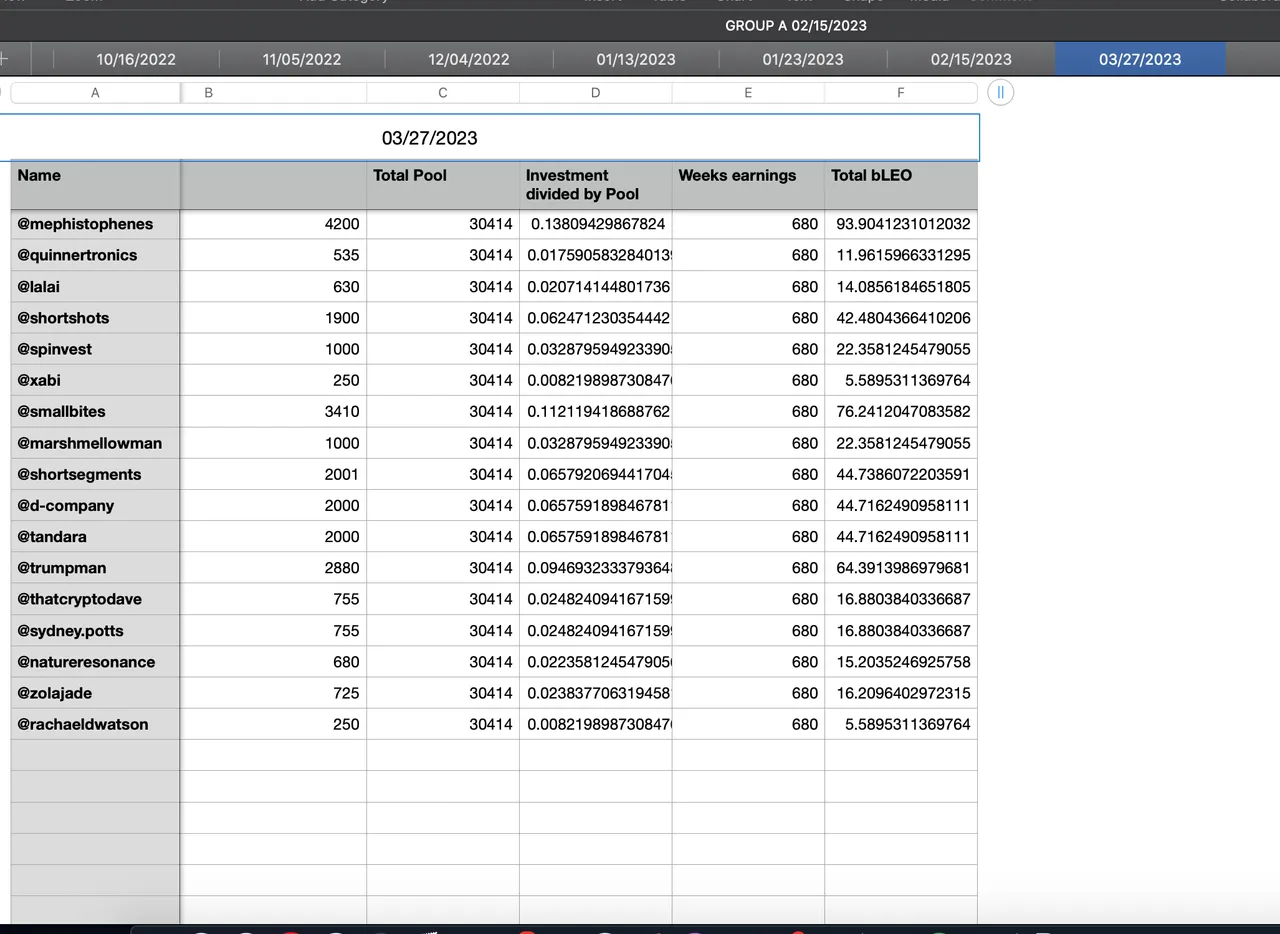Click the @tandara name cell
The width and height of the screenshot is (1280, 934).
click(96, 536)
